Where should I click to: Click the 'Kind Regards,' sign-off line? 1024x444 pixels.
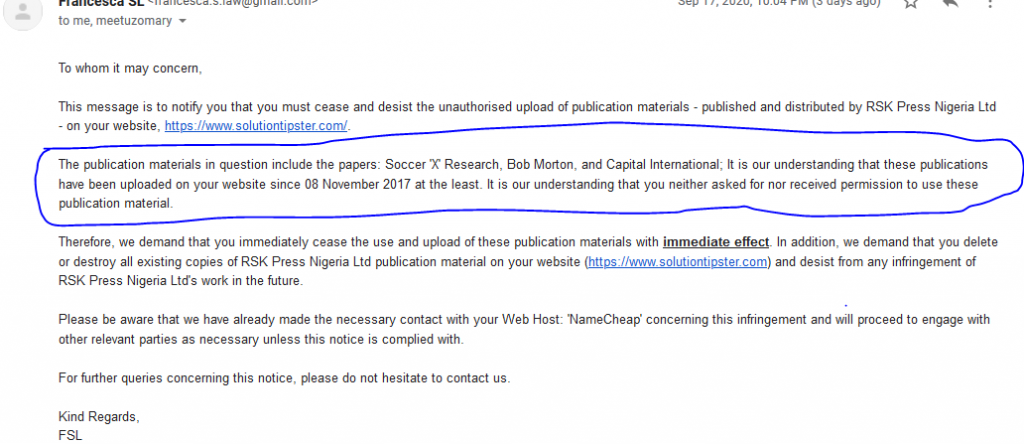point(99,417)
